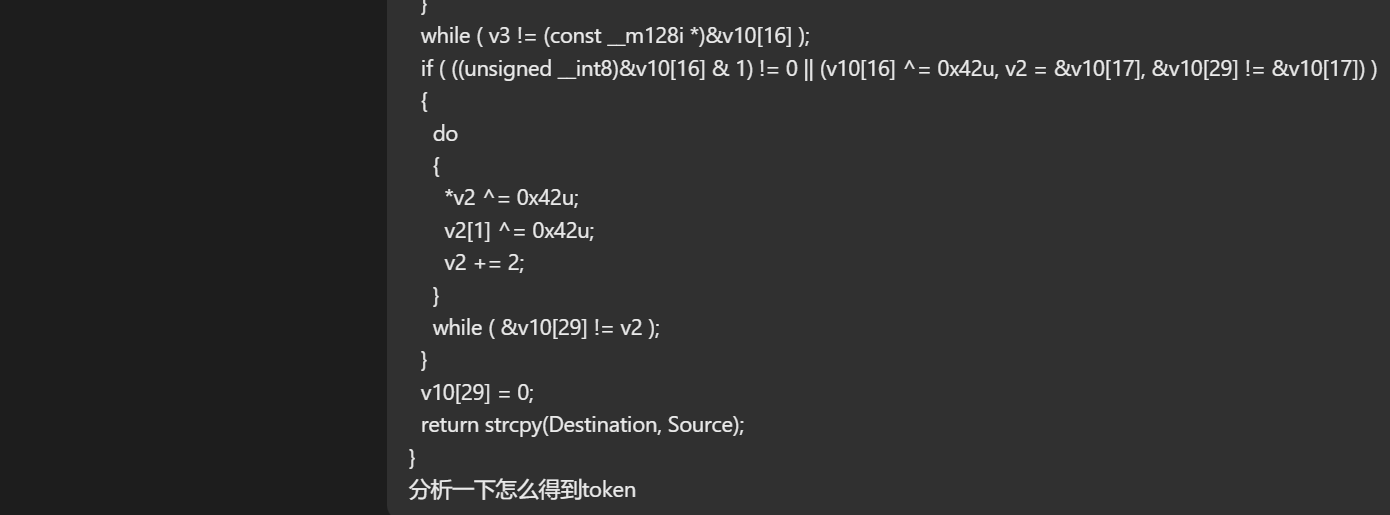Click the opening brace directly below "do"
The image size is (1390, 515).
click(x=437, y=166)
